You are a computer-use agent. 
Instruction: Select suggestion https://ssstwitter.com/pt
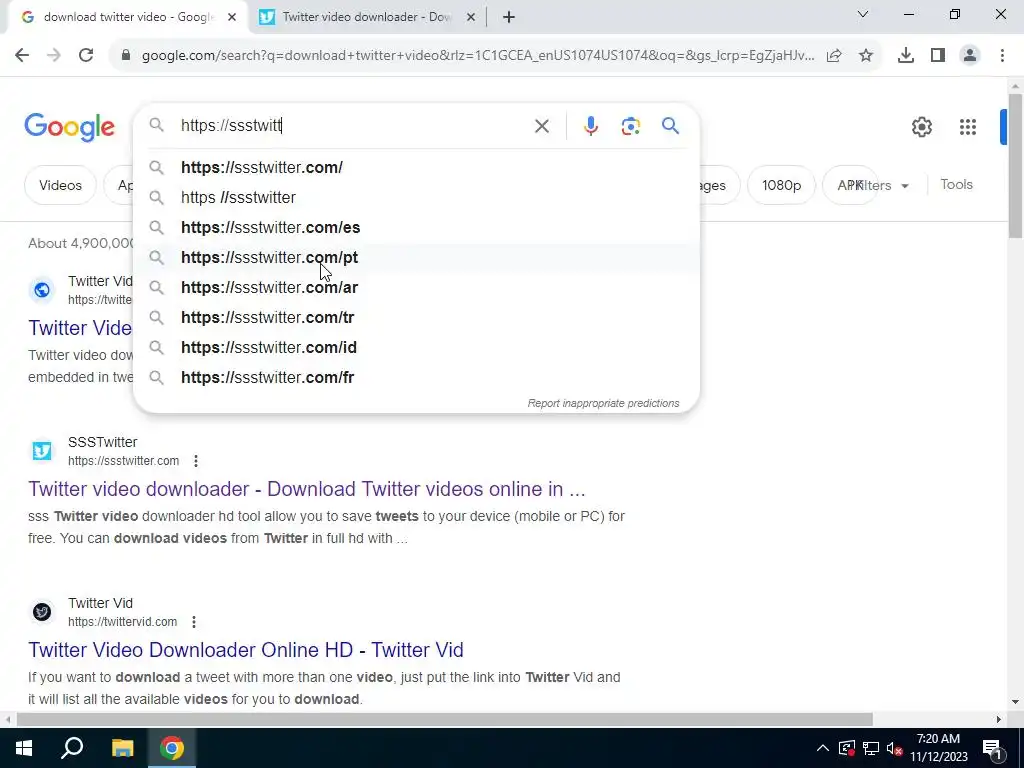tap(416, 257)
